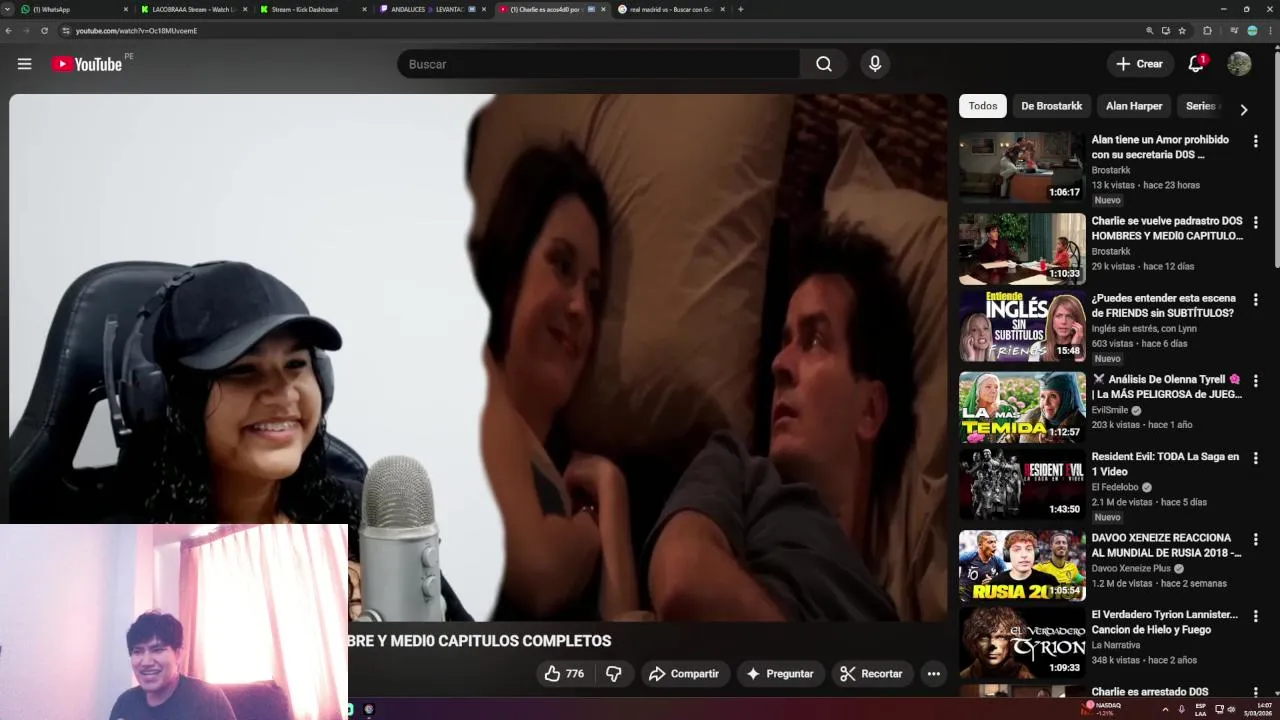This screenshot has height=720, width=1280.
Task: Open the Crear upload menu
Action: (x=1140, y=64)
